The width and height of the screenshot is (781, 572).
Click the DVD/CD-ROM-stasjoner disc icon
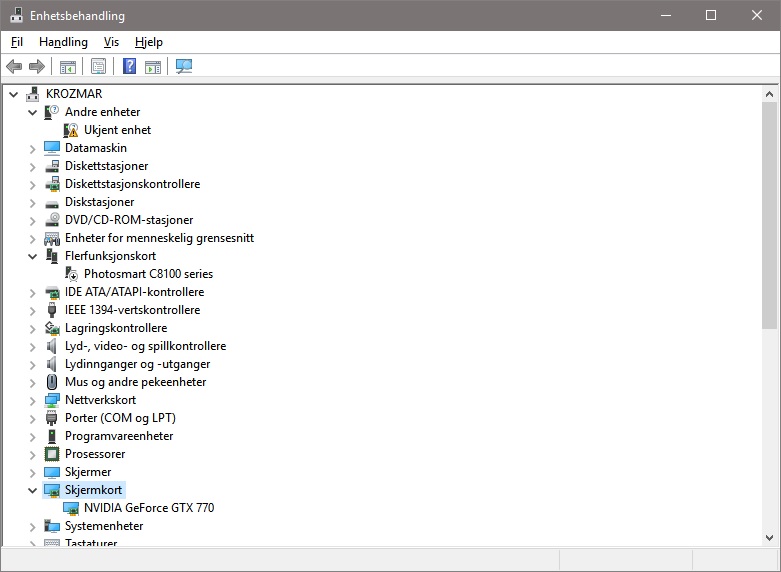[x=52, y=220]
